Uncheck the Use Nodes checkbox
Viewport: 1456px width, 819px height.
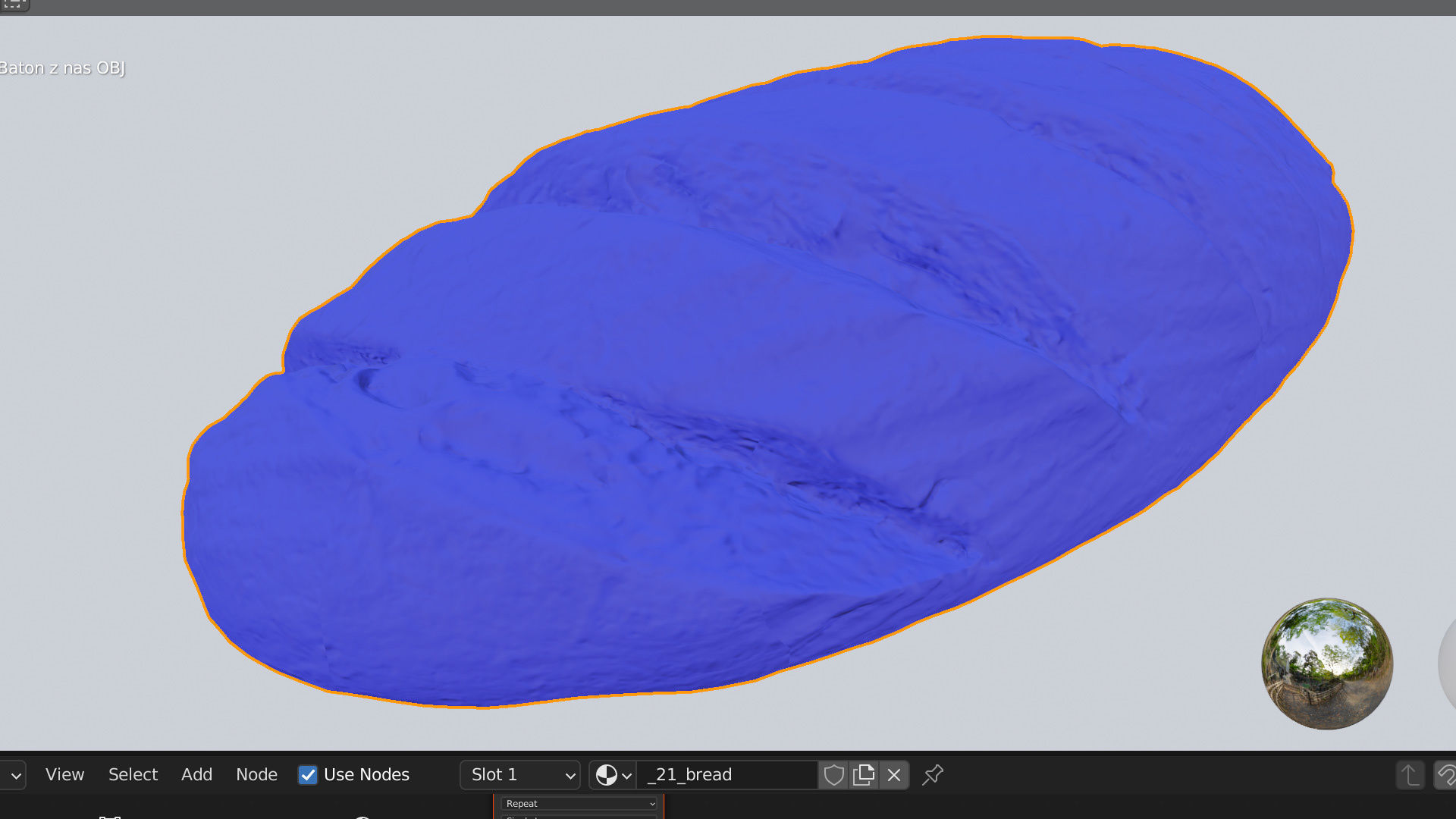pyautogui.click(x=308, y=775)
